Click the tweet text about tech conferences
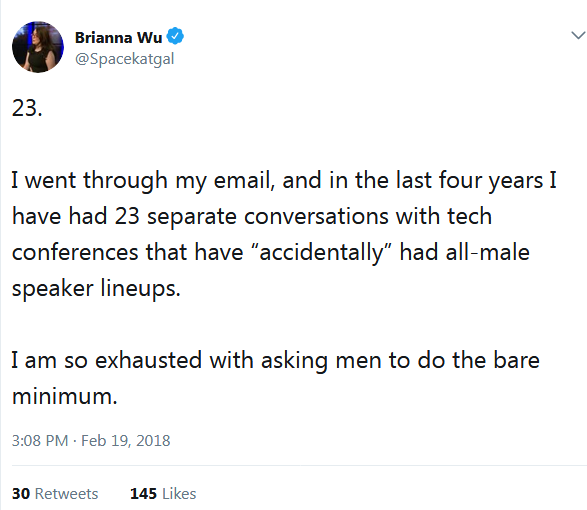587x510 pixels. [x=285, y=234]
